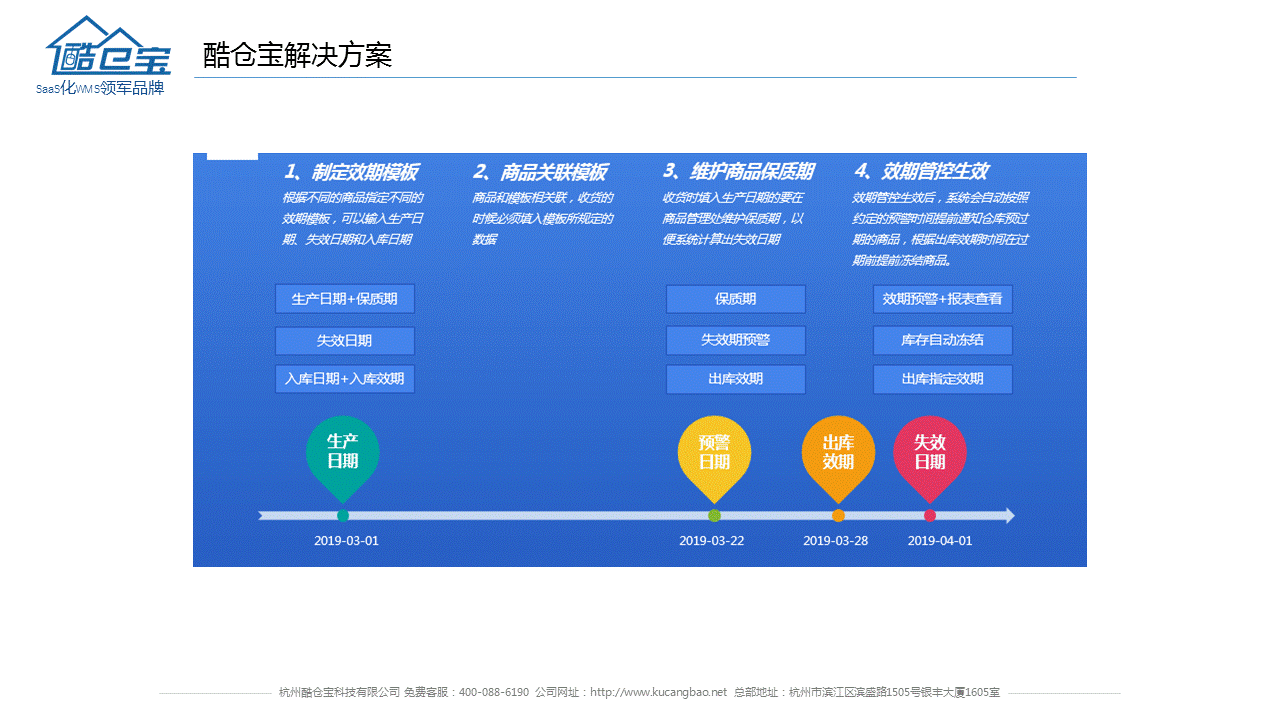Click the timeline arrow head

[1009, 516]
